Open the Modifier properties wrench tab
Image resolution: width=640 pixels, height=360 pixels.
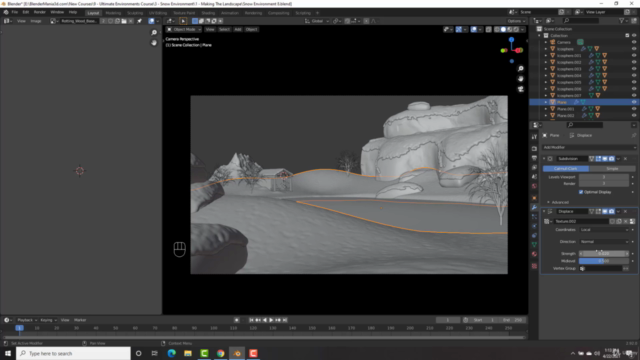click(534, 207)
